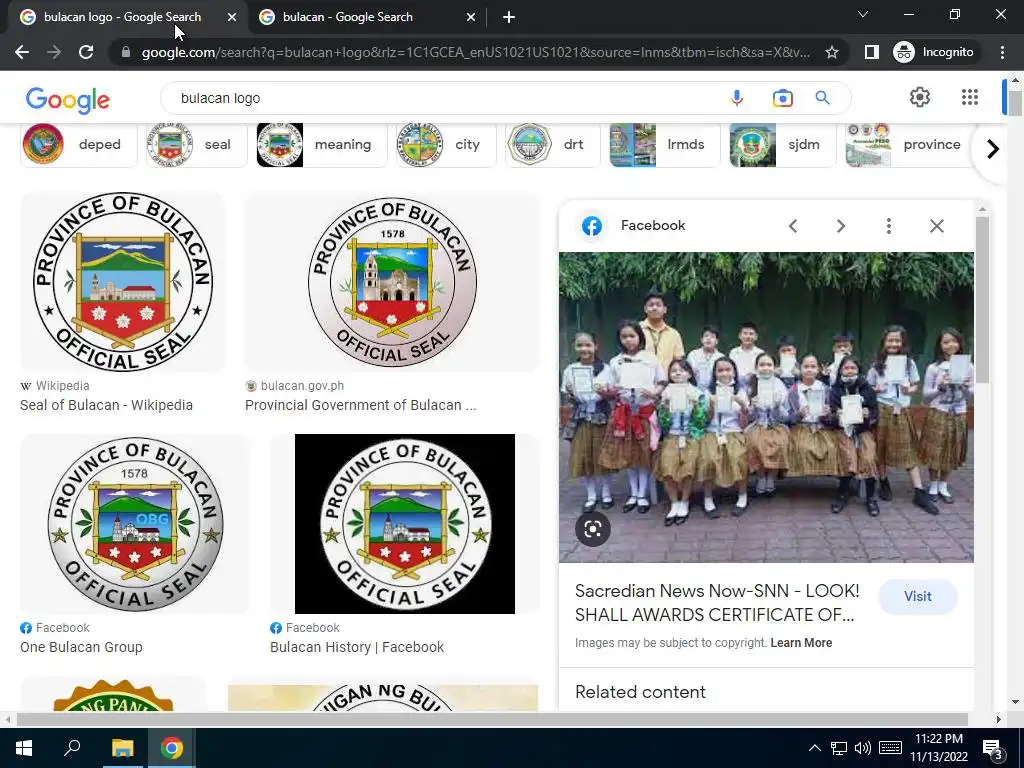Filter results by the 'drt' chip
Viewport: 1024px width, 768px height.
[552, 144]
